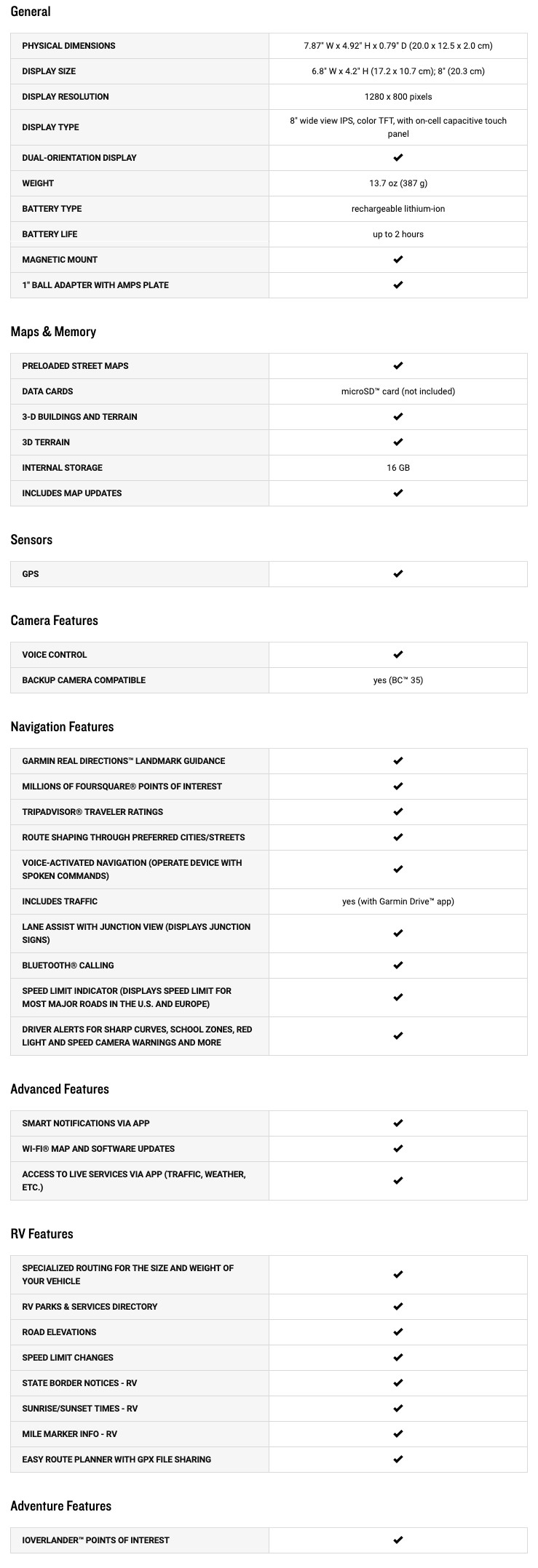
Task: Click the Internal Storage 16 GB value
Action: [x=397, y=468]
